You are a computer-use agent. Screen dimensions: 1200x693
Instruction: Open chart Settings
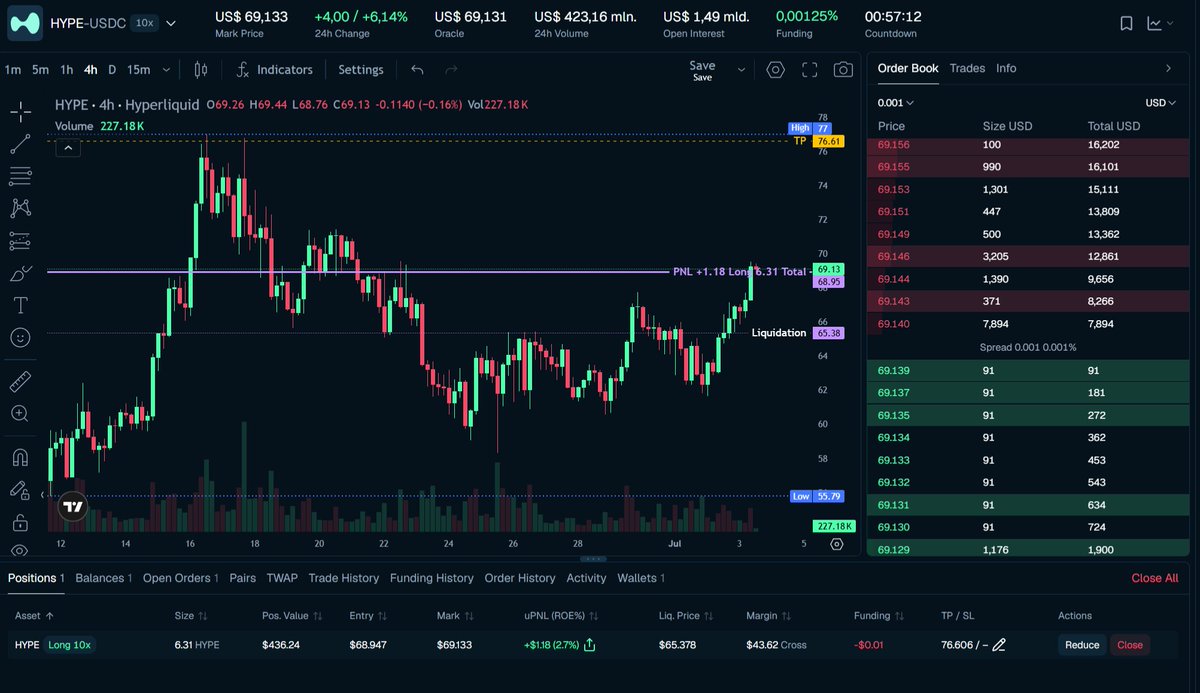click(x=361, y=70)
